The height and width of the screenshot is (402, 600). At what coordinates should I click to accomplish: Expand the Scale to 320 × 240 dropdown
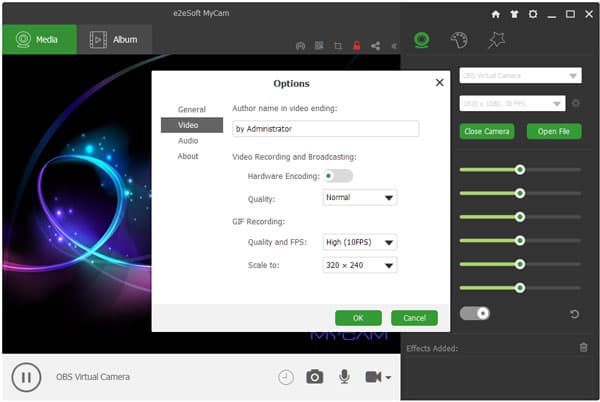(x=360, y=265)
